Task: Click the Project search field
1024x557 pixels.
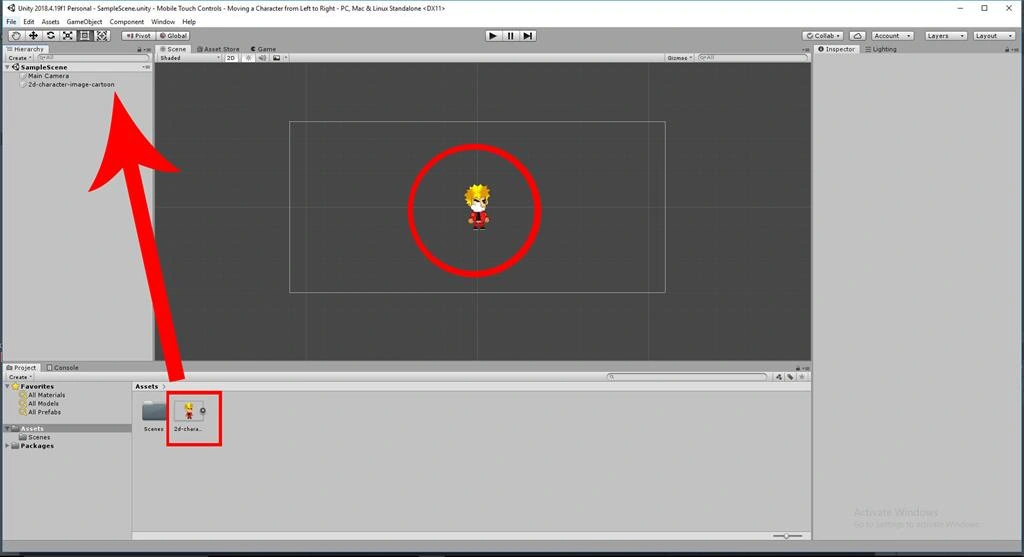Action: (x=686, y=377)
